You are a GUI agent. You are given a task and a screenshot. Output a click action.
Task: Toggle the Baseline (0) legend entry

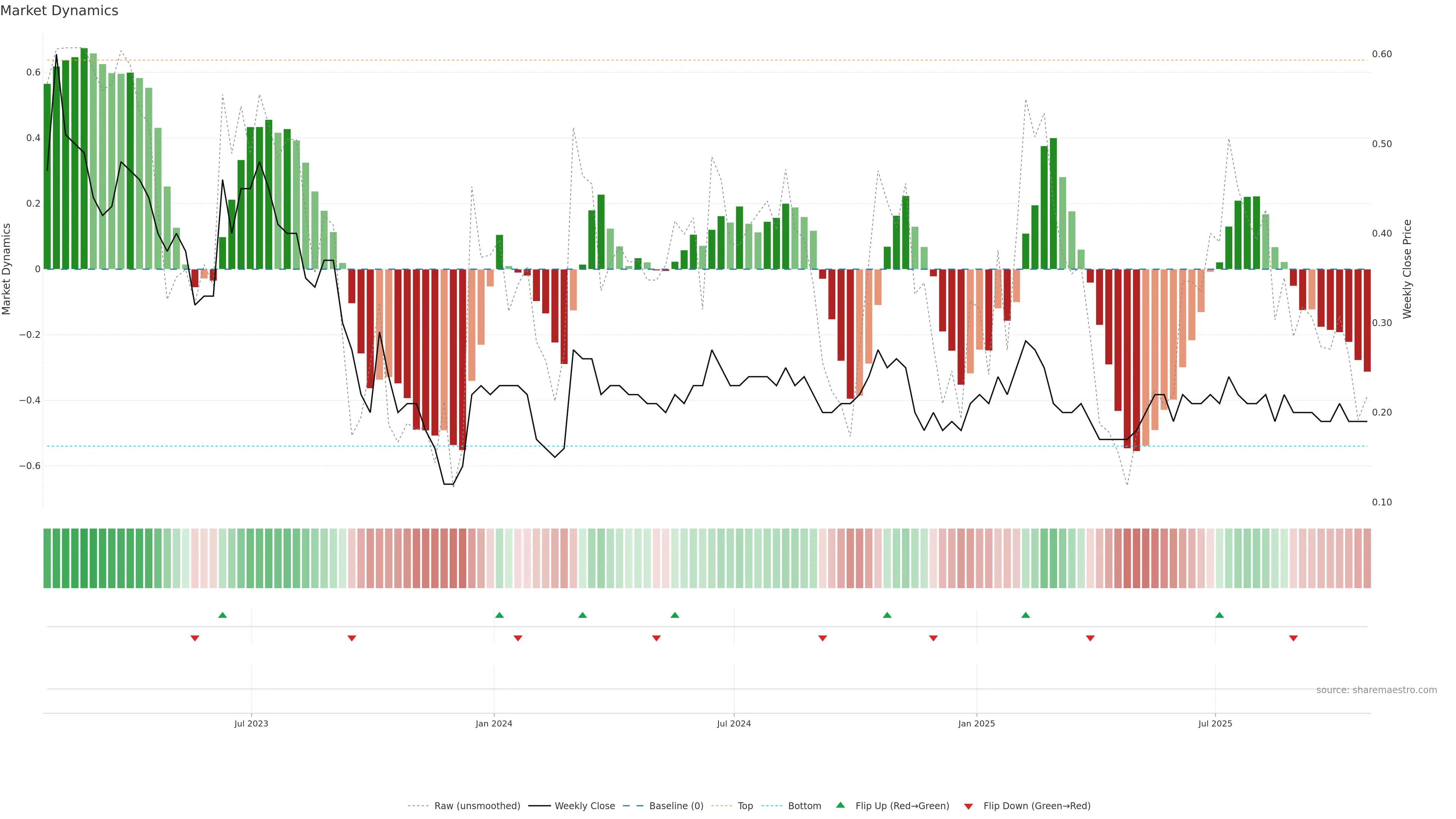(x=676, y=806)
